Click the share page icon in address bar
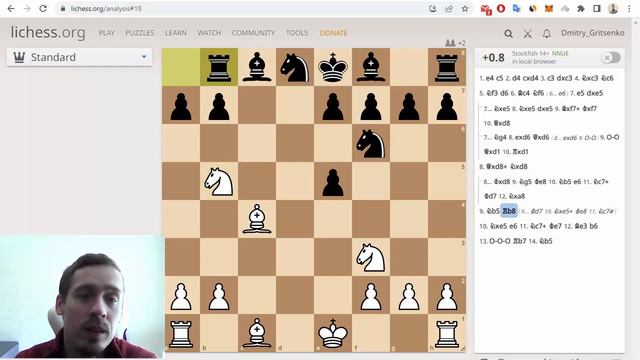This screenshot has height=360, width=640. coord(449,9)
